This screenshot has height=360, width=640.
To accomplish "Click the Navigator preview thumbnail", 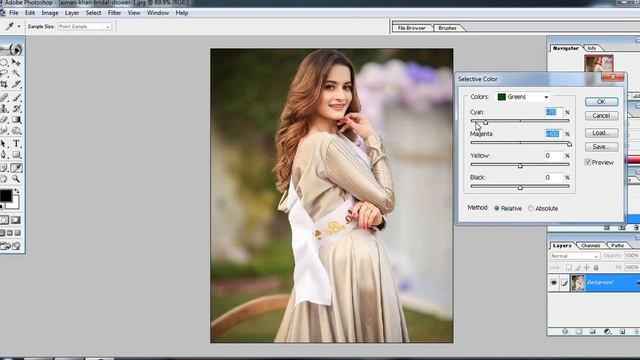I will 599,63.
